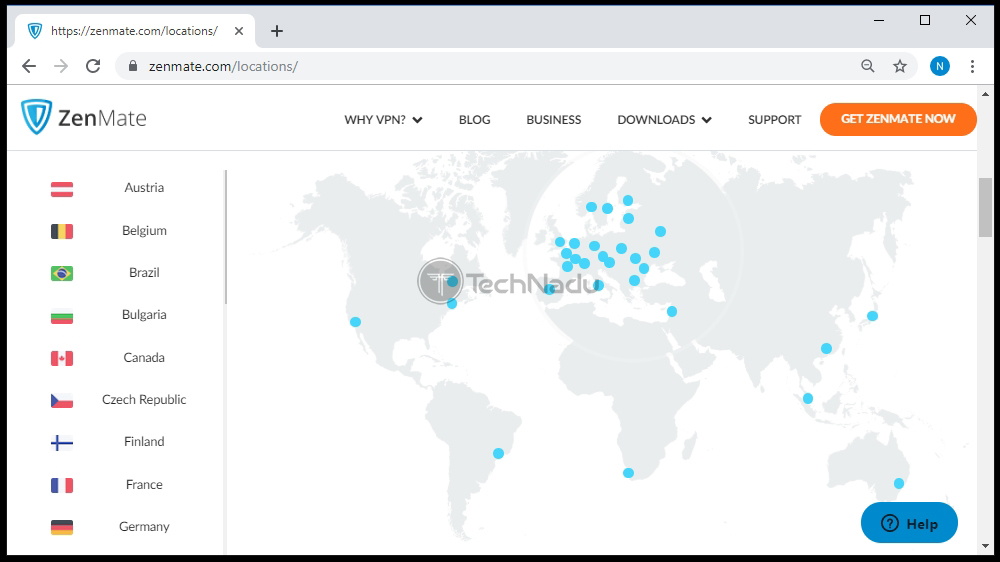Screen dimensions: 1000x562
Task: View site security lock info
Action: pos(133,66)
